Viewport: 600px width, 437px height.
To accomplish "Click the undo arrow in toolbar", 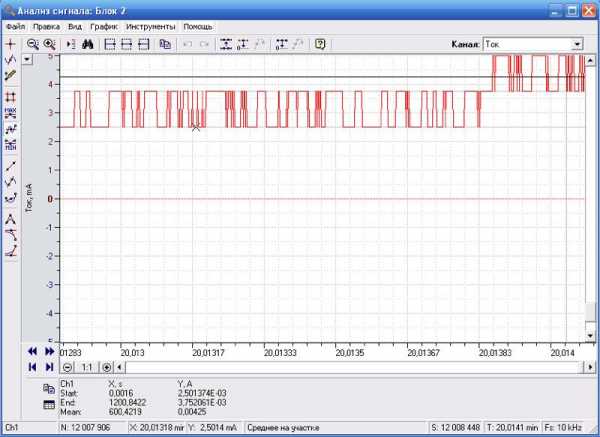I will coord(187,44).
